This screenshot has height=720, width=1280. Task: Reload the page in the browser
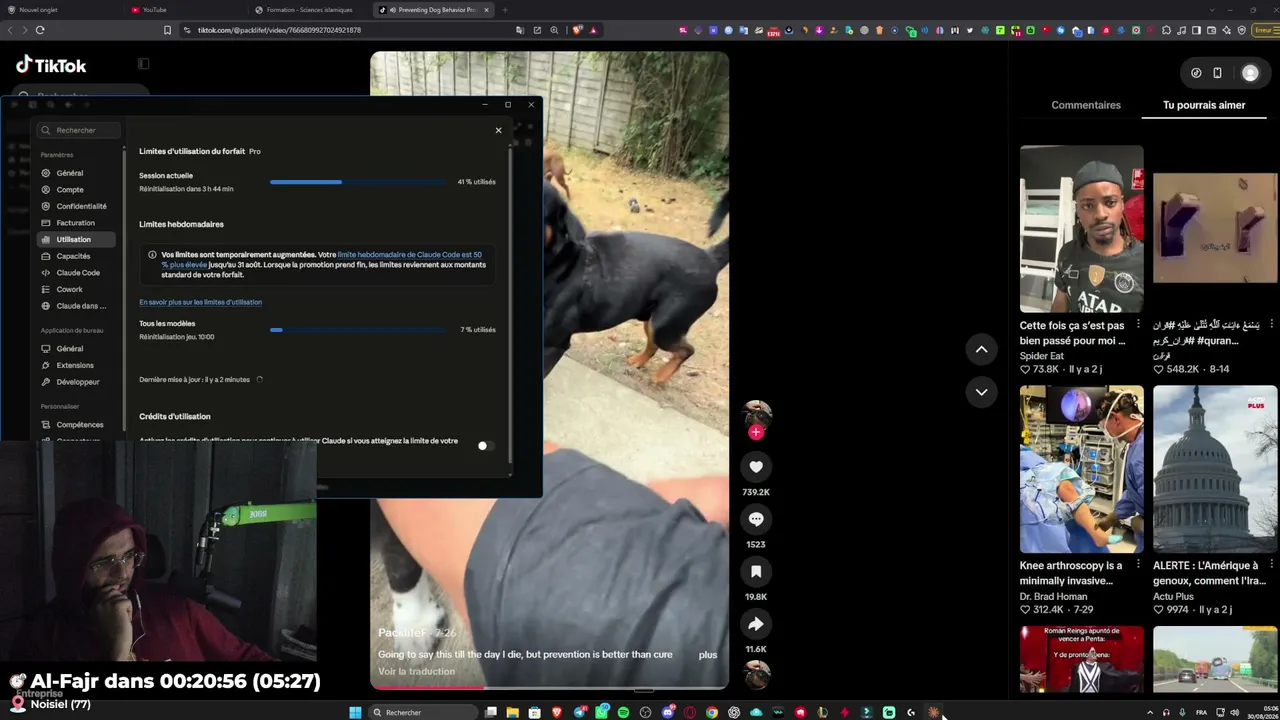tap(40, 30)
